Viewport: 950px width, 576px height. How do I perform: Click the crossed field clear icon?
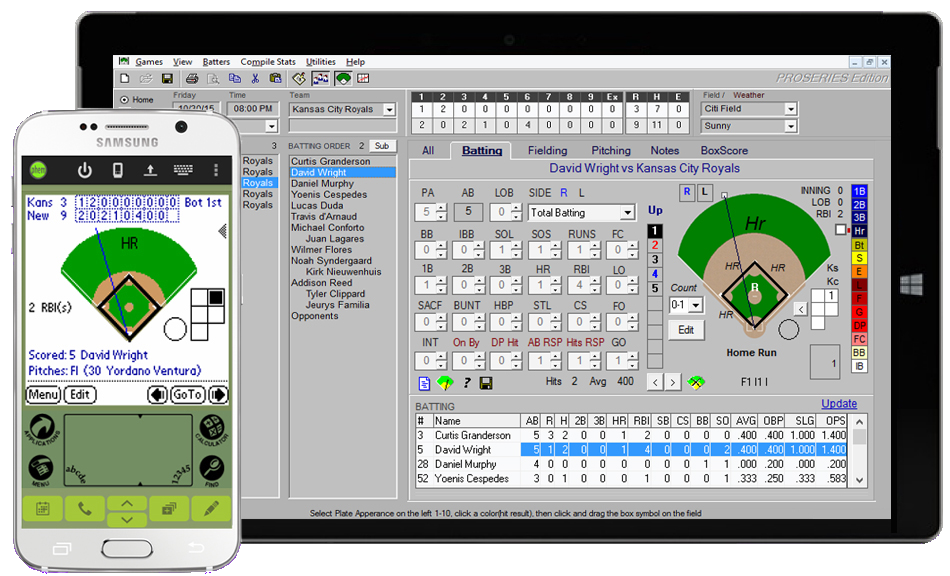point(696,382)
